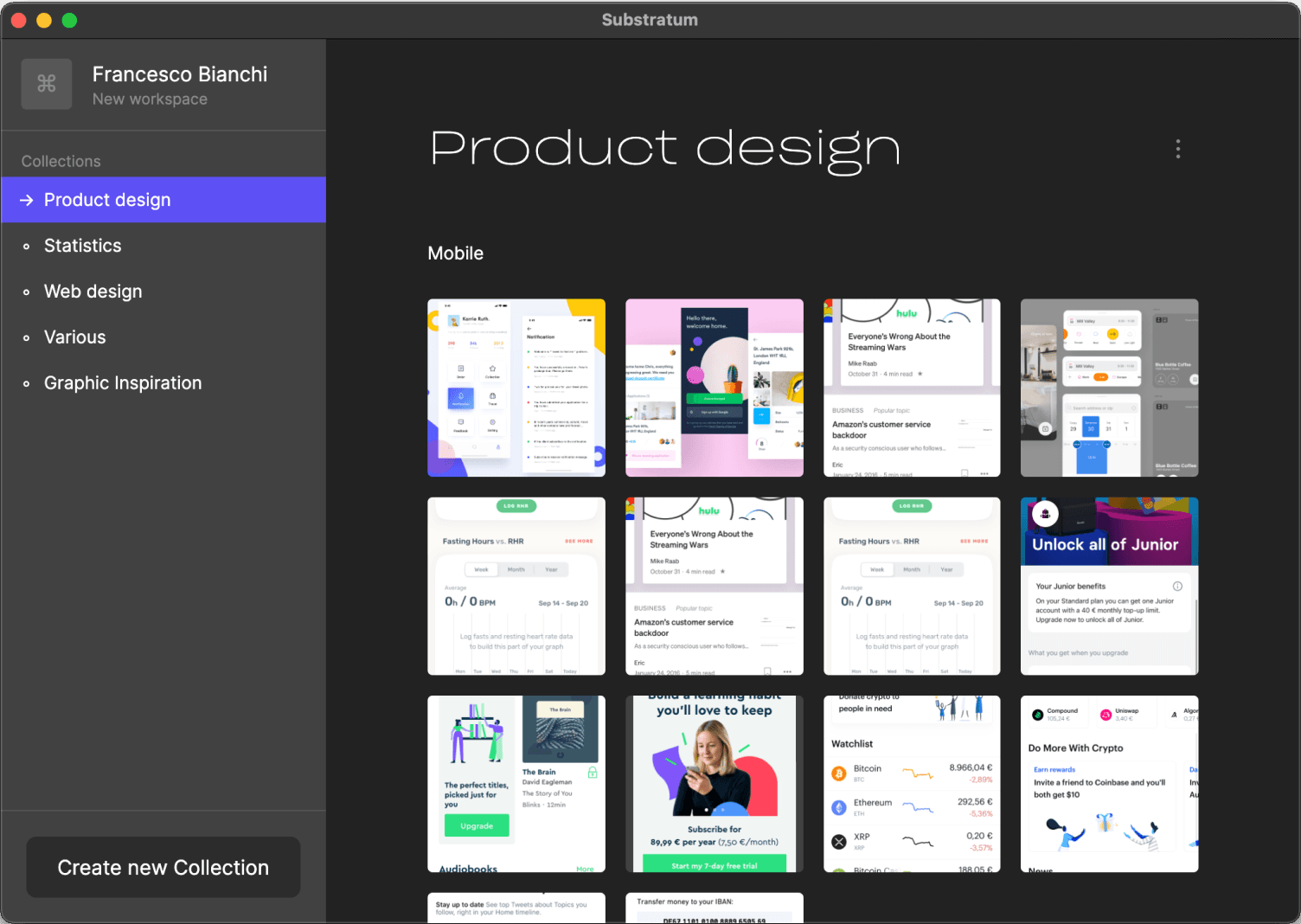
Task: Select the Unlock all of Junior thumbnail
Action: [1109, 586]
